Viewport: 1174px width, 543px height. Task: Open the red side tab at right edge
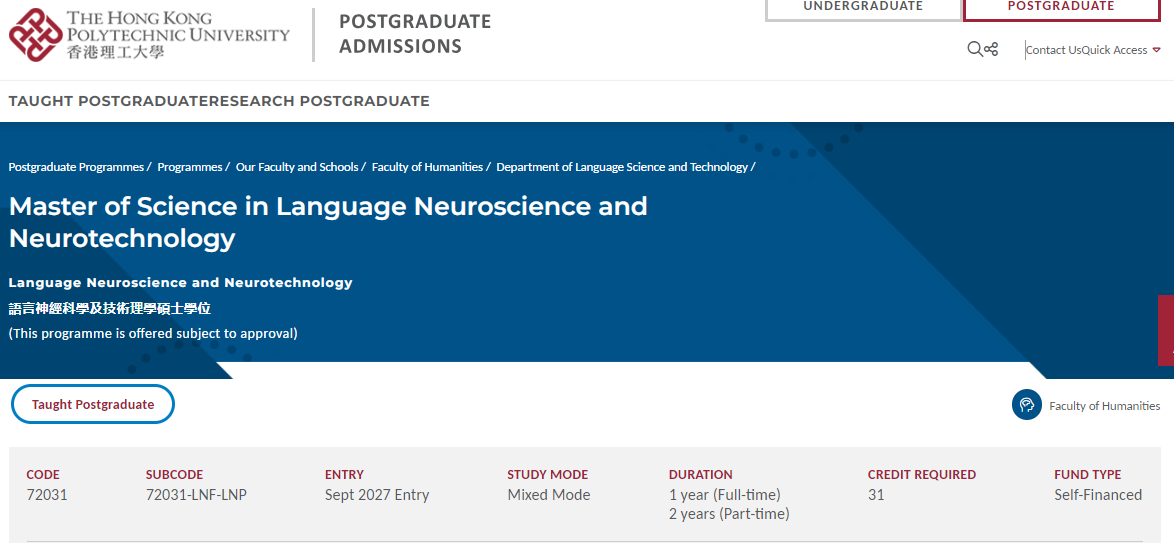click(1166, 330)
